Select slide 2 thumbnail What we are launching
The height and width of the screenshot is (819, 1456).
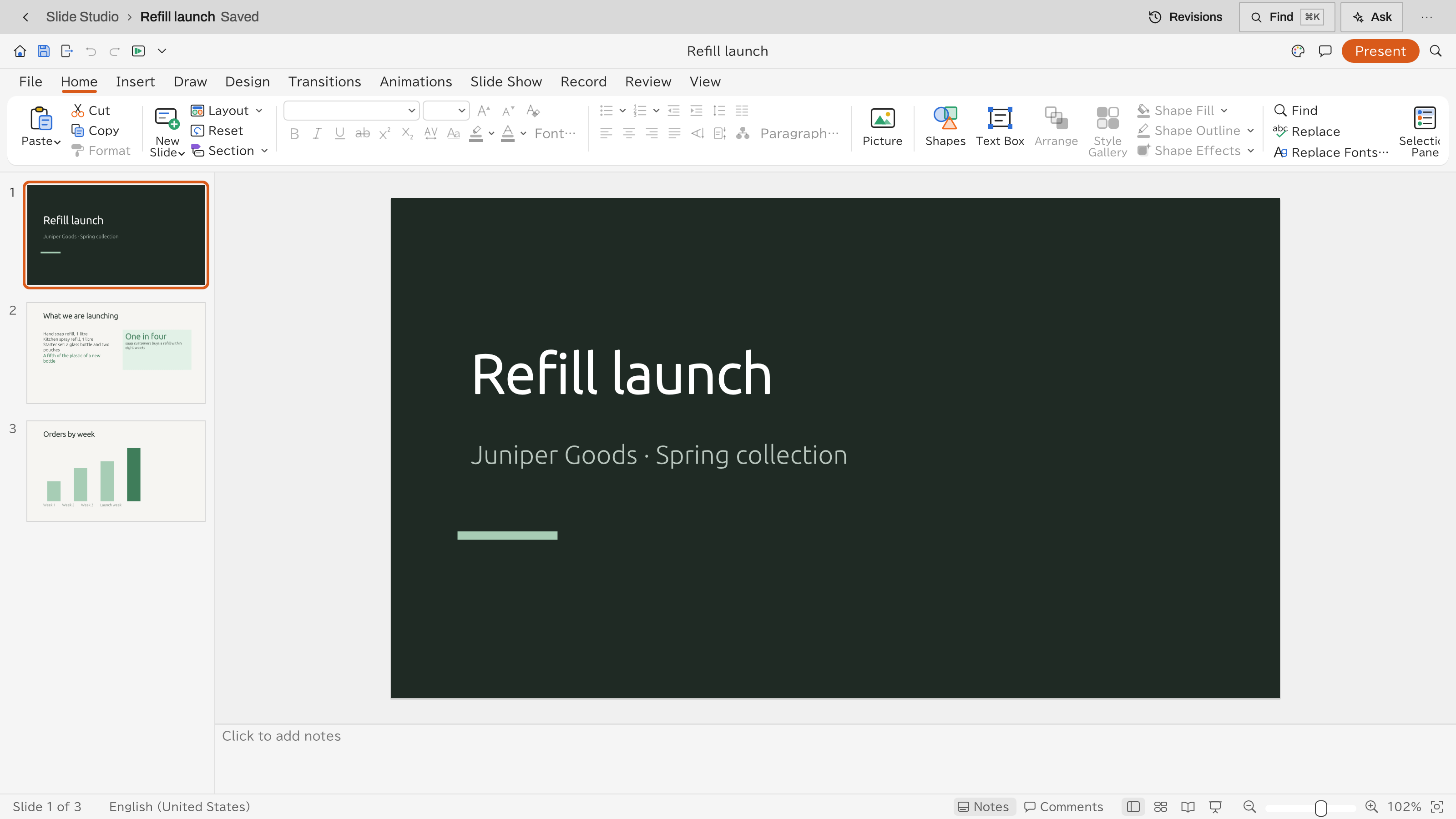(116, 353)
